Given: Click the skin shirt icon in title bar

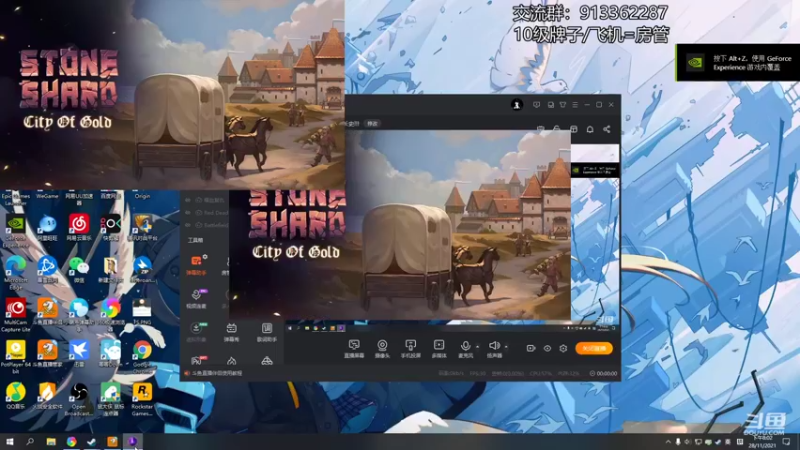Looking at the screenshot, I should tap(563, 105).
